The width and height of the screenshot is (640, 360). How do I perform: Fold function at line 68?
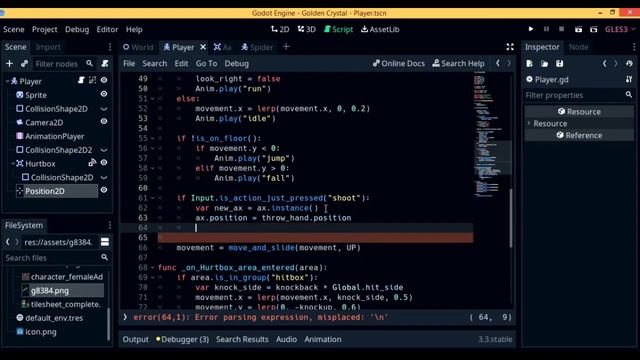click(x=153, y=268)
